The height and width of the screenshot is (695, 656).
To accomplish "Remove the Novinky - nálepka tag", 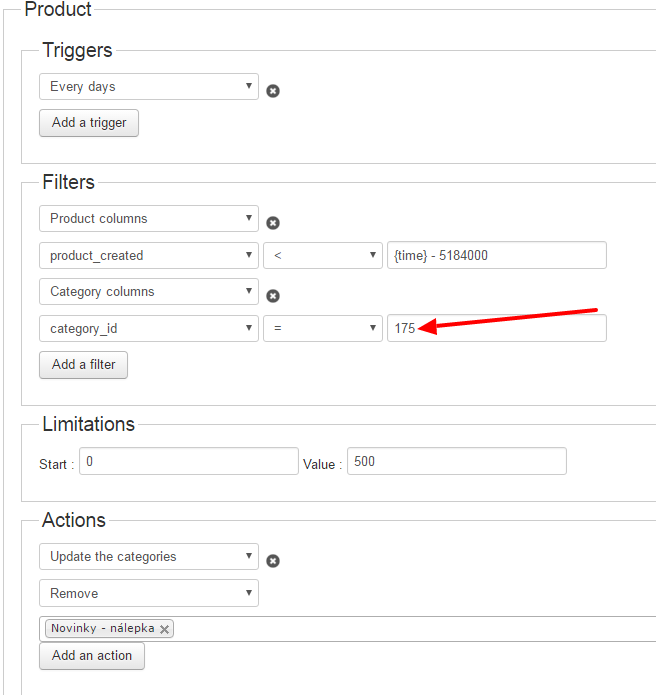I will 165,629.
